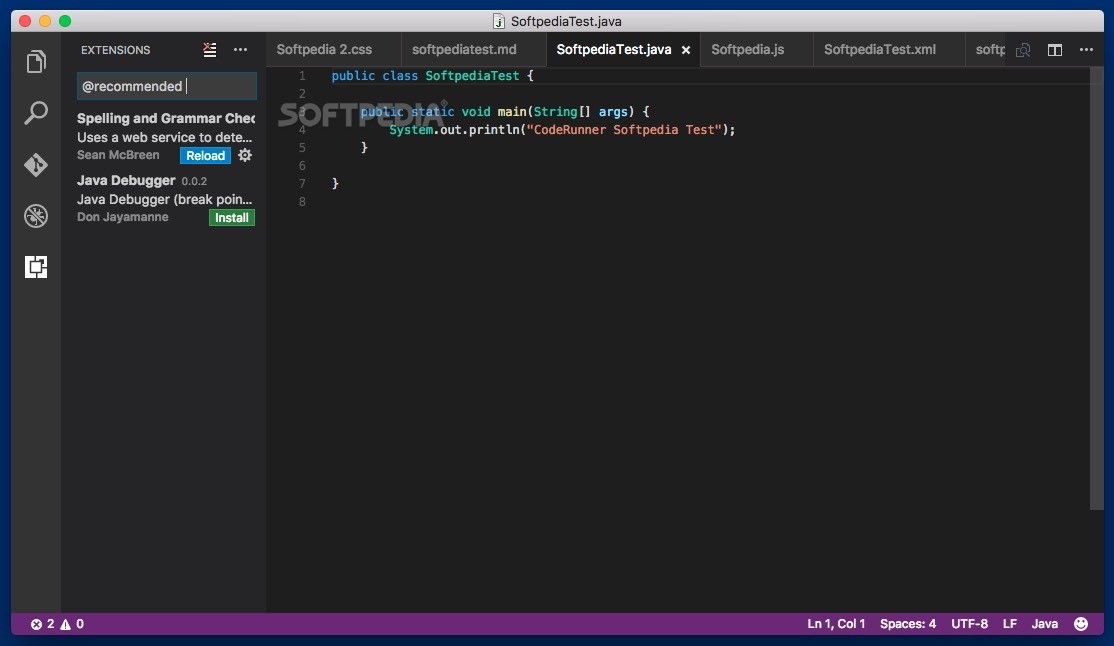Click the editor vertical scrollbar
The image size is (1114, 646).
pyautogui.click(x=1096, y=288)
